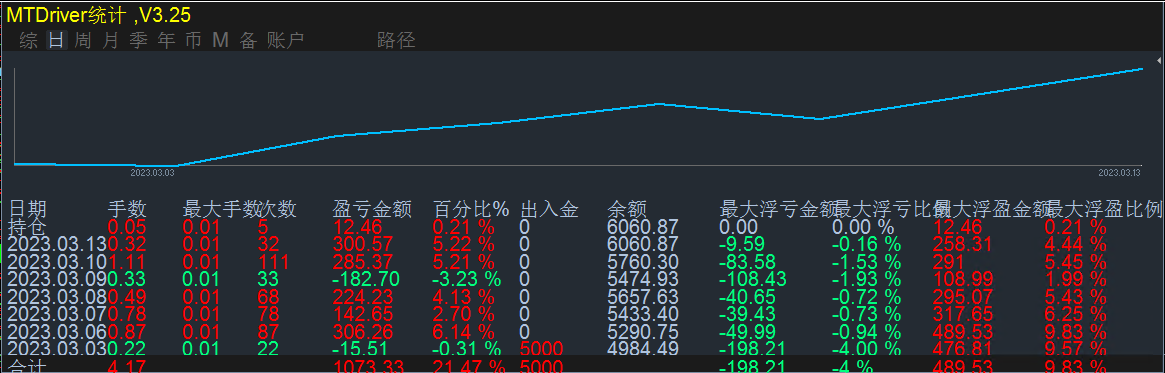Open the 周 weekly tab

click(x=83, y=41)
